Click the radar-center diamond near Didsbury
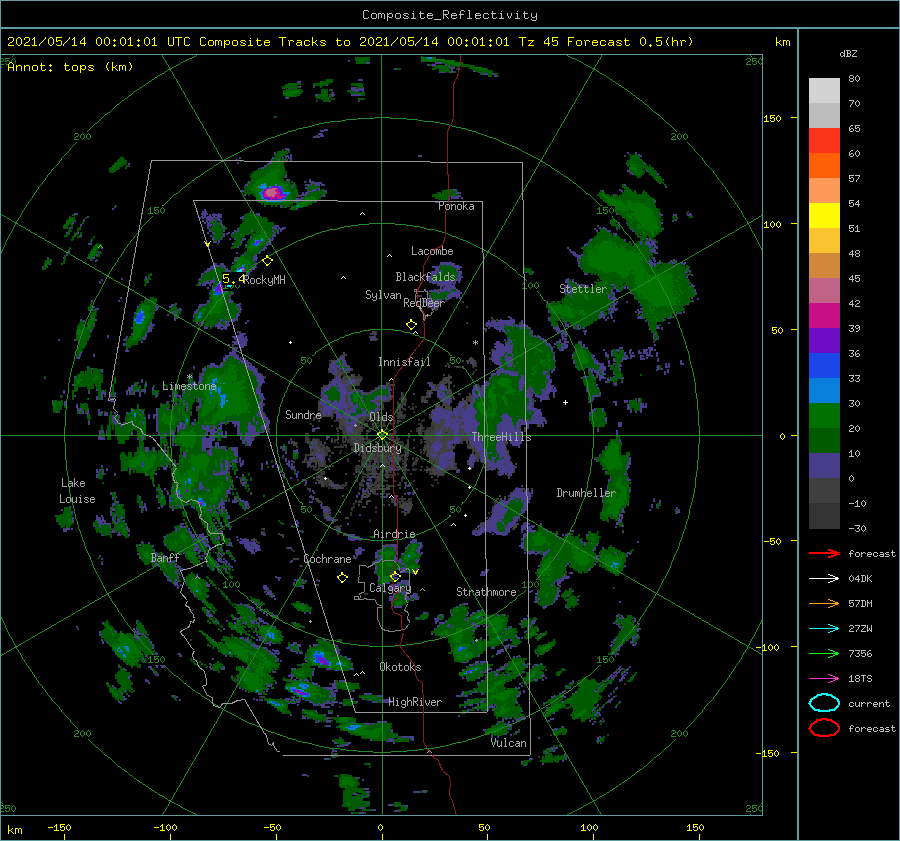This screenshot has width=900, height=841. (x=382, y=435)
